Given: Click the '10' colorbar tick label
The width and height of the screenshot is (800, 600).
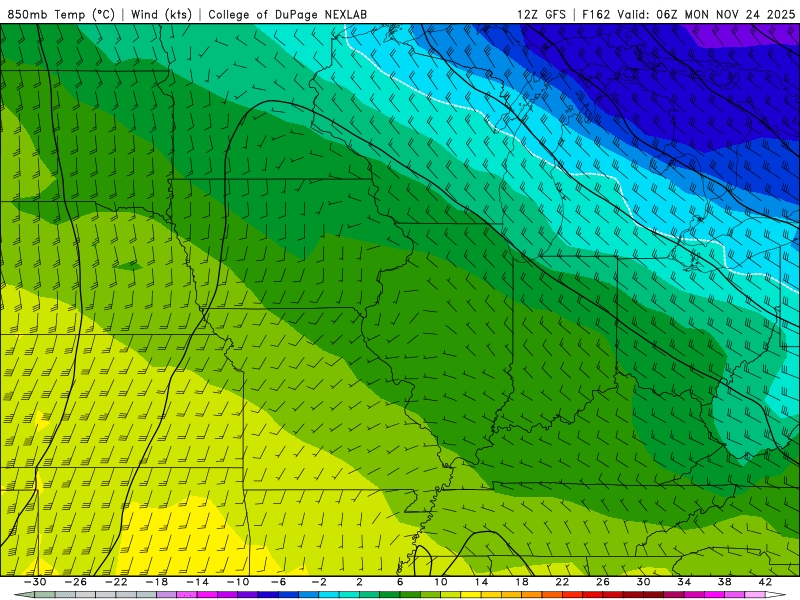Looking at the screenshot, I should [441, 582].
